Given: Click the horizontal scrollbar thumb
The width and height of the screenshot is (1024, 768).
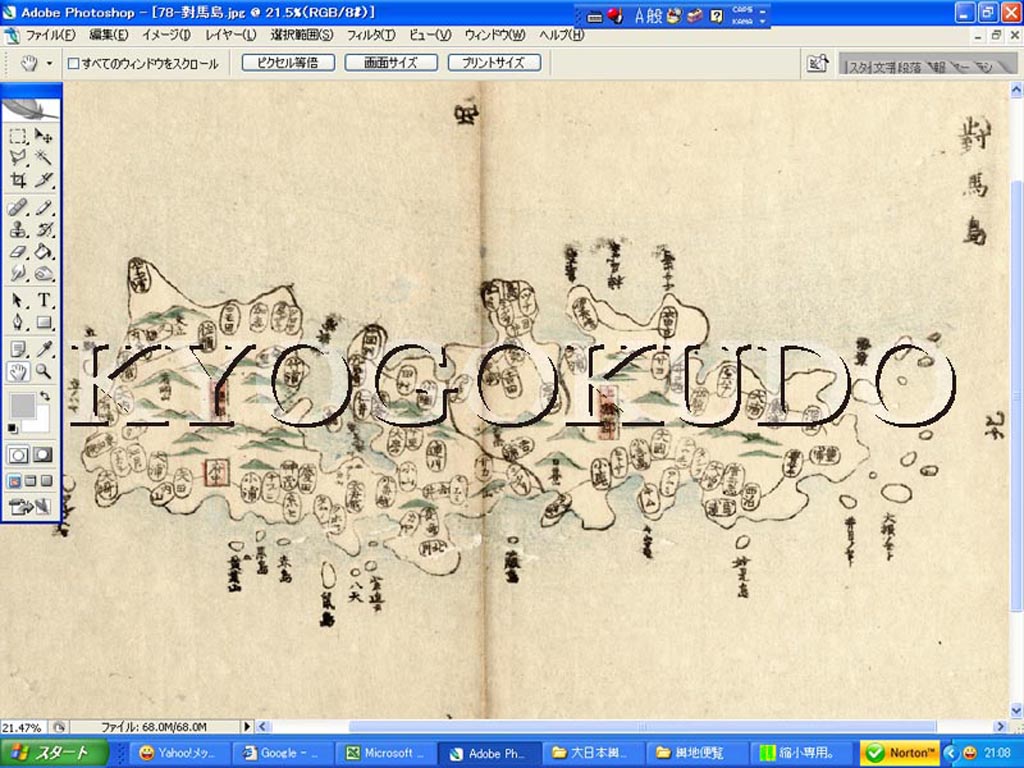Looking at the screenshot, I should tap(643, 726).
